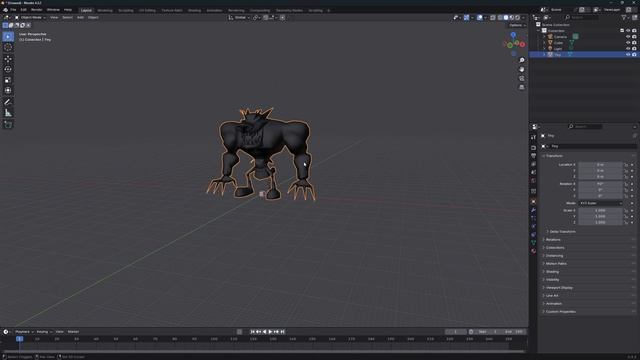The image size is (640, 360).
Task: Hide Tiny object with its eye icon
Action: 628,54
